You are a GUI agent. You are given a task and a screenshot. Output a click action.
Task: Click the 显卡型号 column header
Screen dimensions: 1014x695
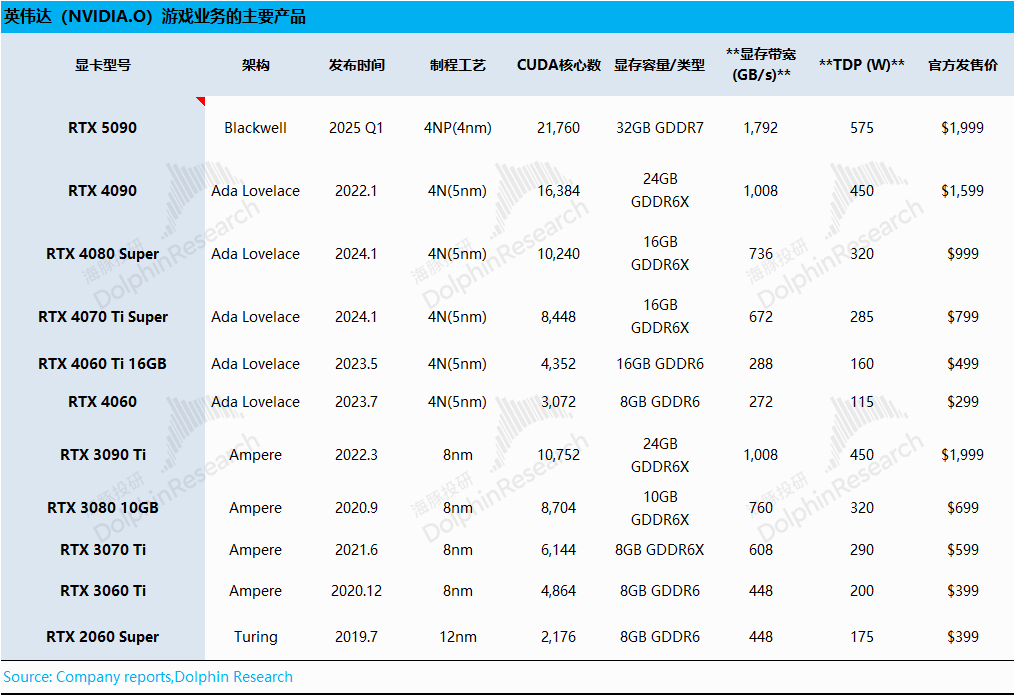pos(103,65)
